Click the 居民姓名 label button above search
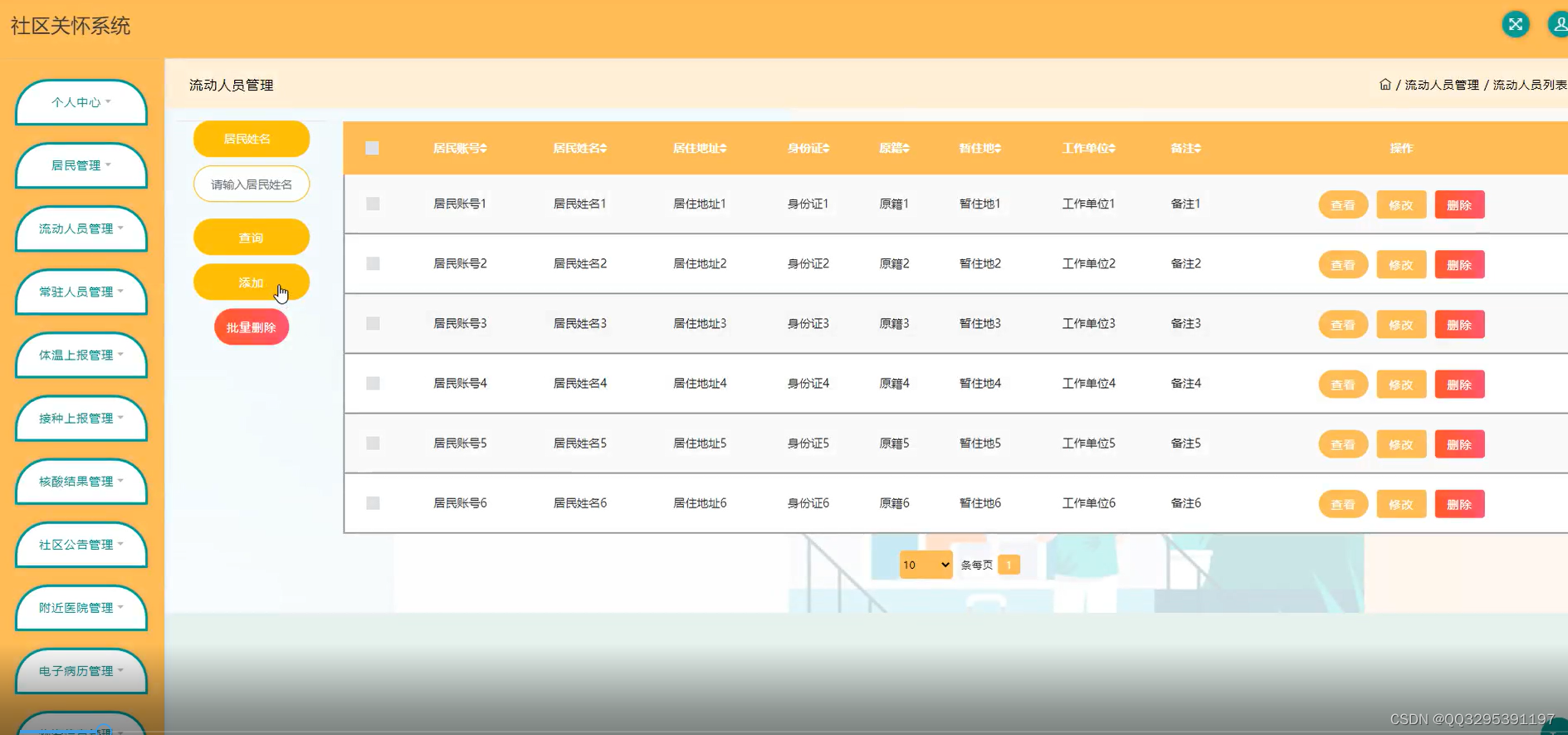 (x=252, y=139)
